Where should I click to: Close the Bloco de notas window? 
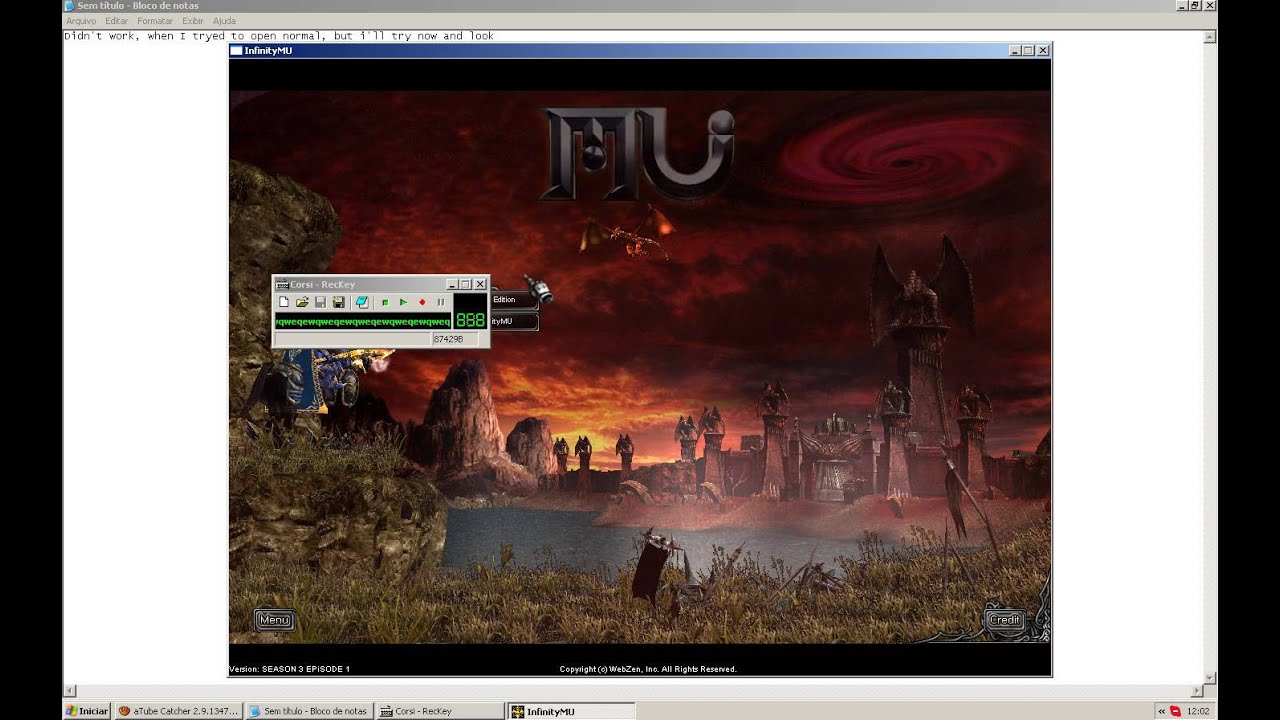(x=1209, y=6)
